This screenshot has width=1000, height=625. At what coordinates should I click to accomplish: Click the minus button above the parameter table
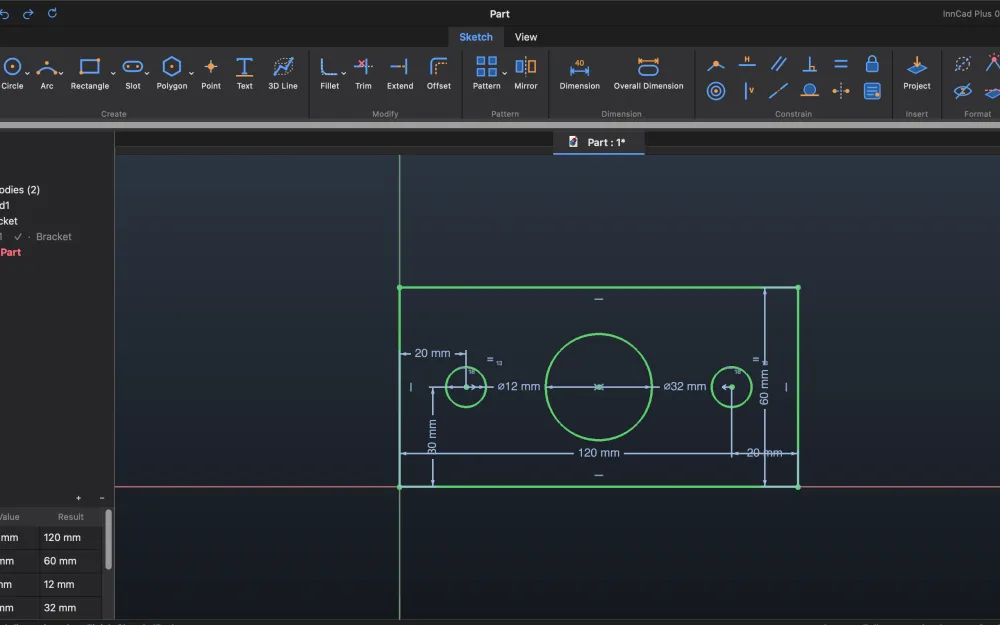click(101, 498)
